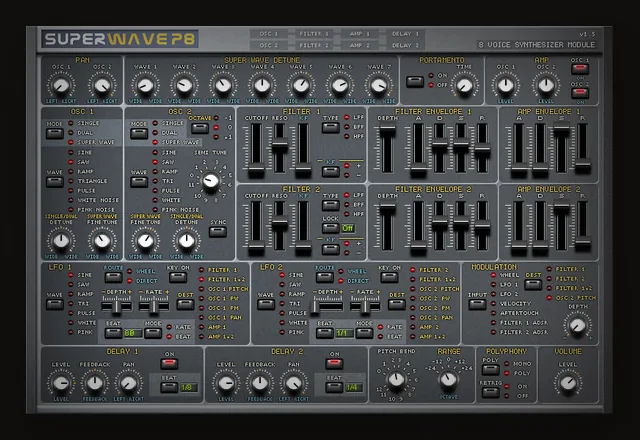Click the OSC 2 mode selector button

139,133
